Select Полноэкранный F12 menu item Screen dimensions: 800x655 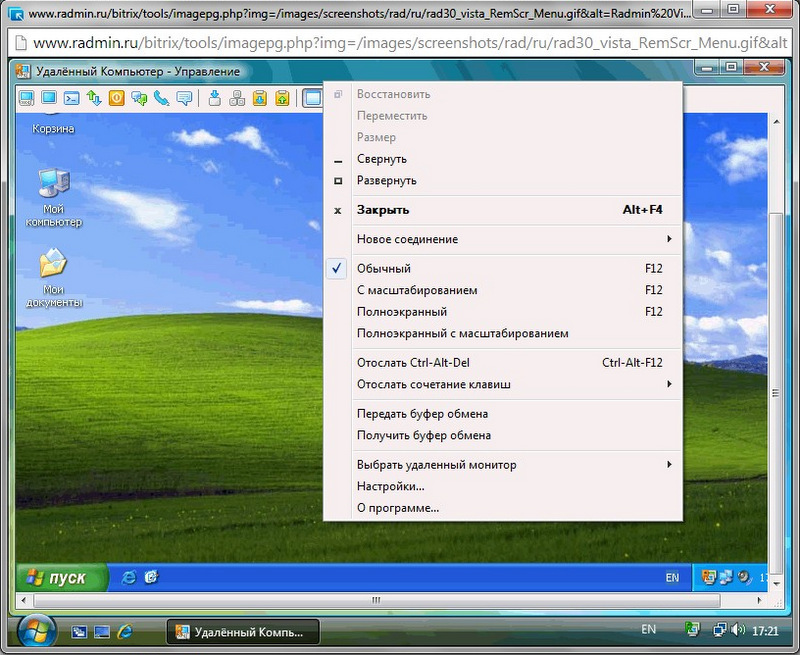[503, 311]
